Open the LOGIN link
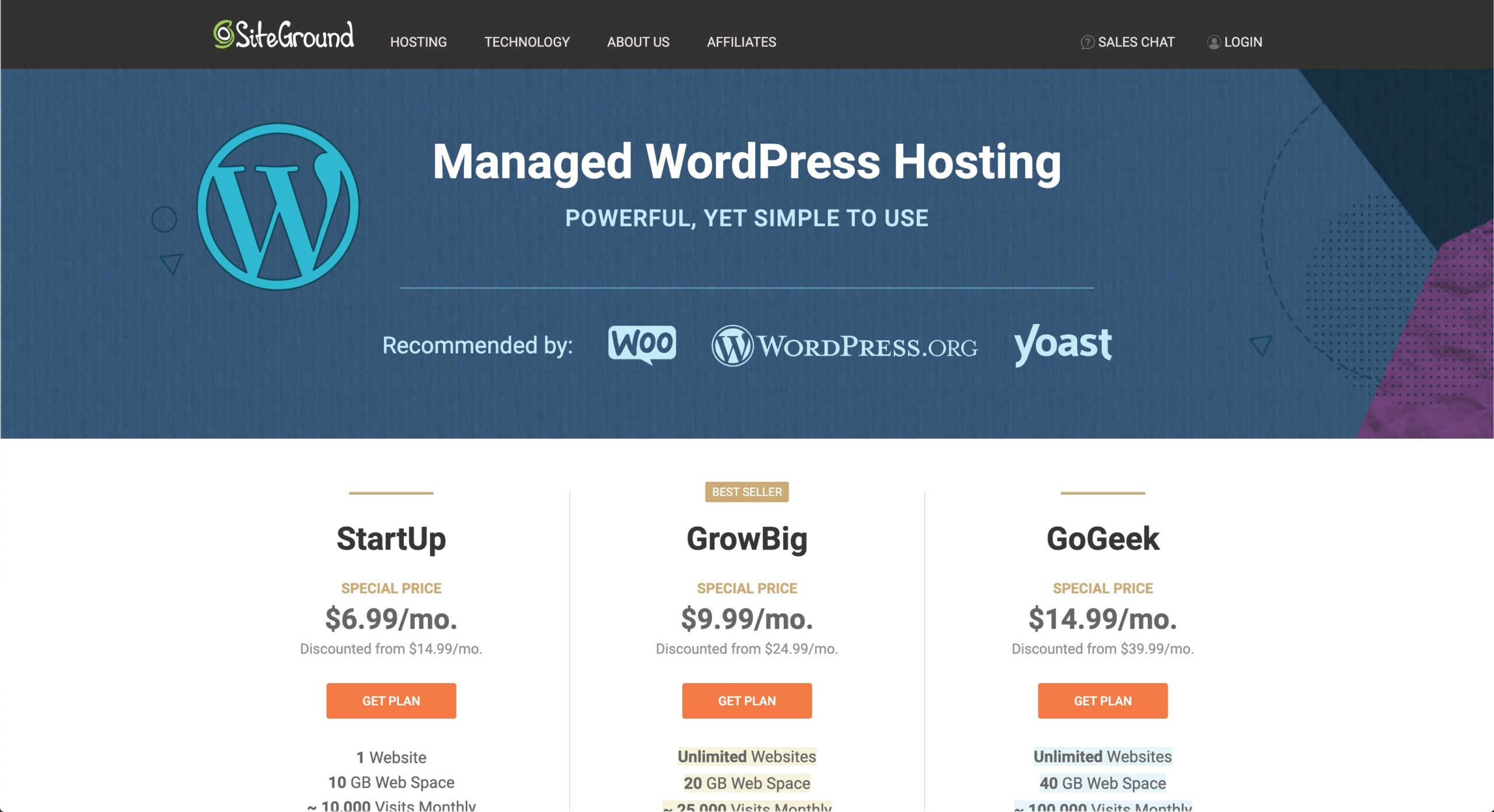Viewport: 1494px width, 812px height. (1244, 41)
